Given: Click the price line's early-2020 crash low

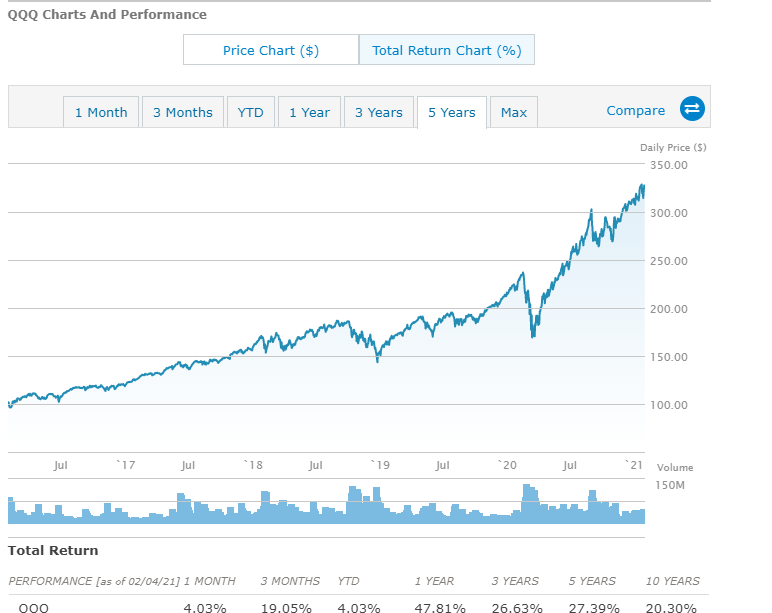Looking at the screenshot, I should (x=533, y=336).
